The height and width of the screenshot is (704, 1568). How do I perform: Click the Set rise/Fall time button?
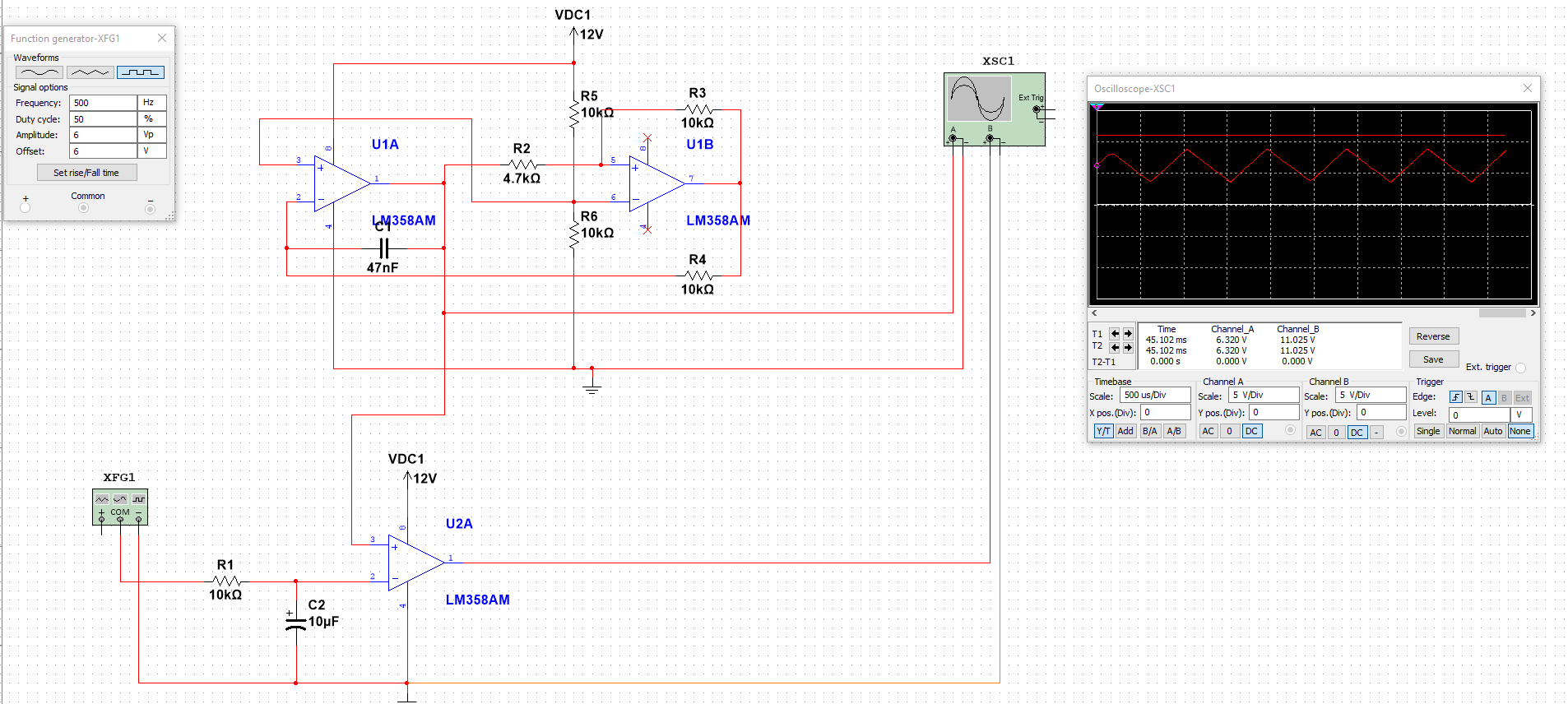(x=86, y=173)
